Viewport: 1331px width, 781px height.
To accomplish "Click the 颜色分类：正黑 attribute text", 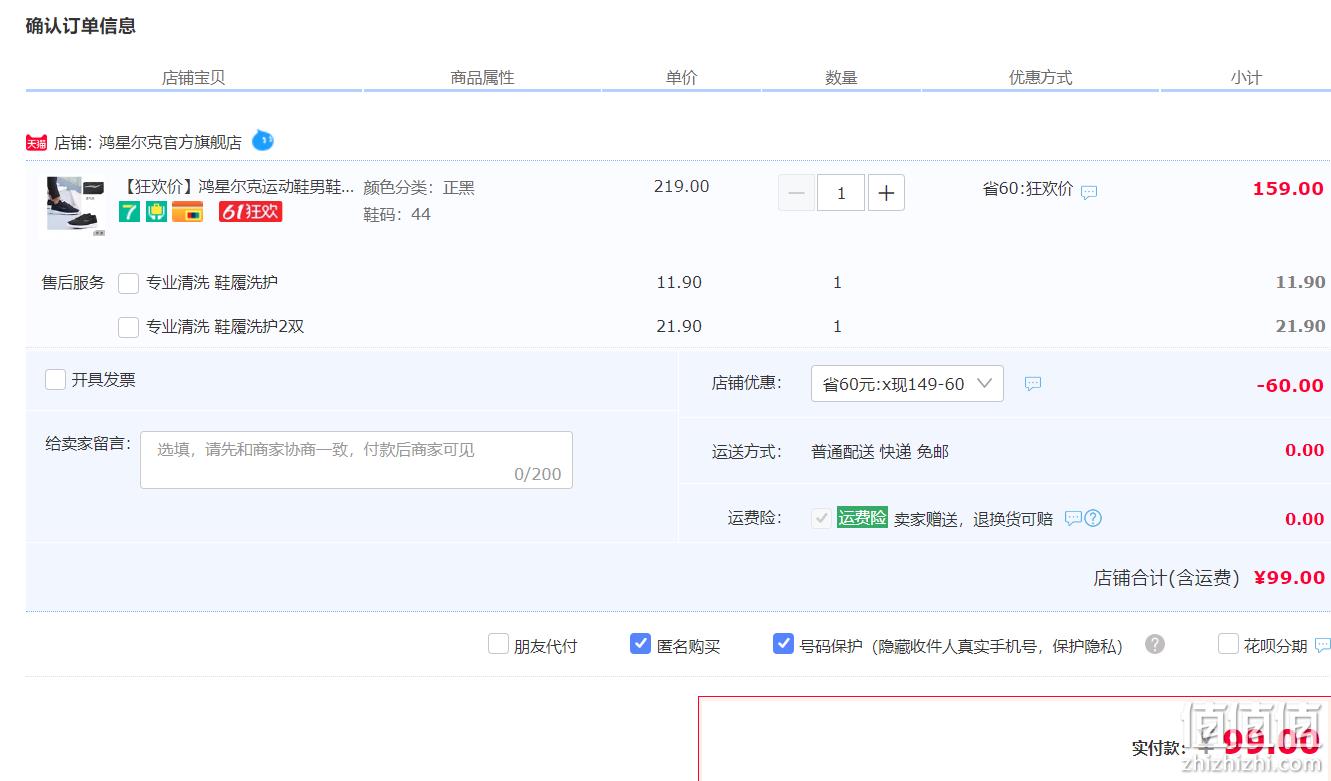I will [419, 188].
